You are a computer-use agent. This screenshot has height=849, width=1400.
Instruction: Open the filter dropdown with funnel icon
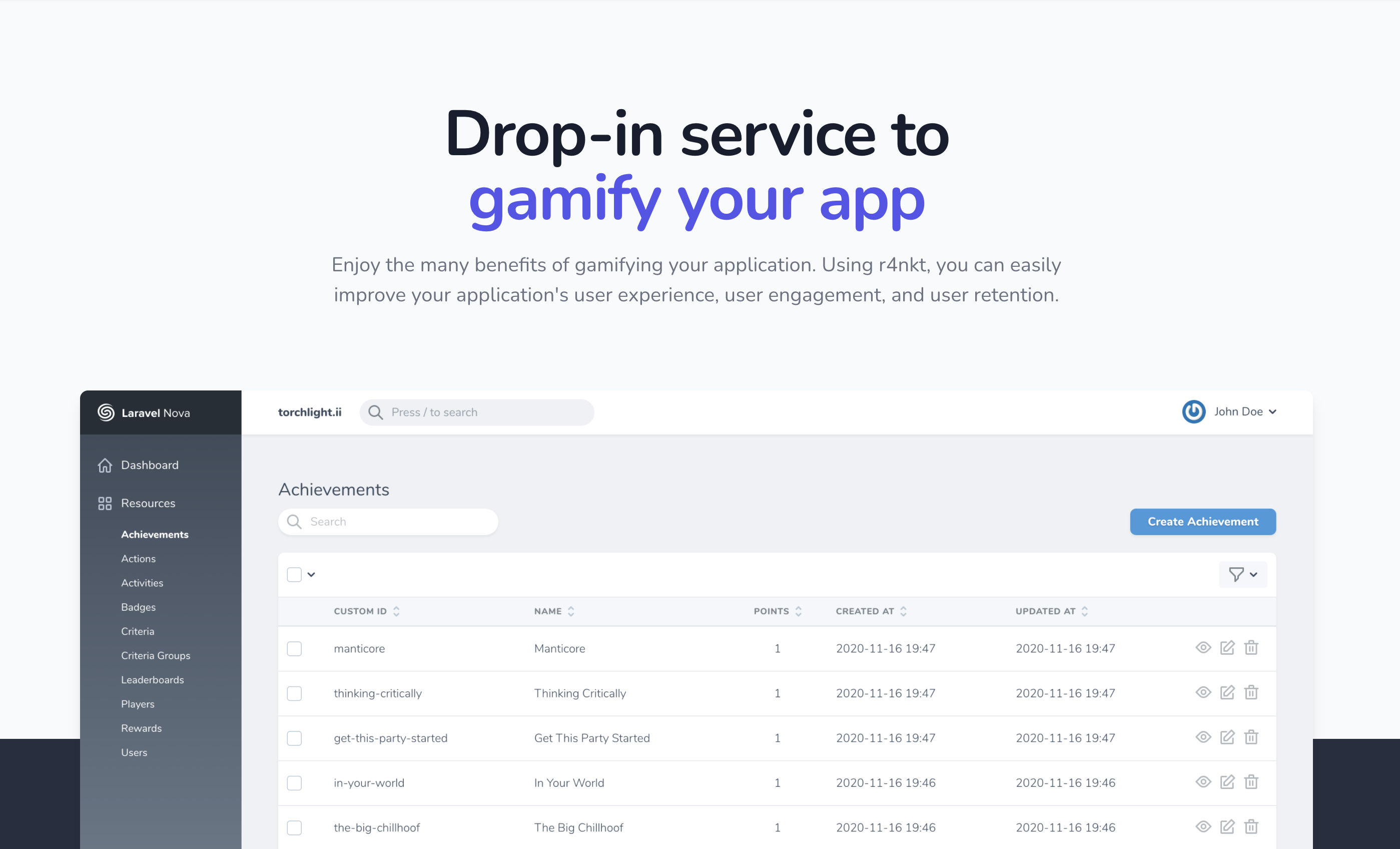1242,575
